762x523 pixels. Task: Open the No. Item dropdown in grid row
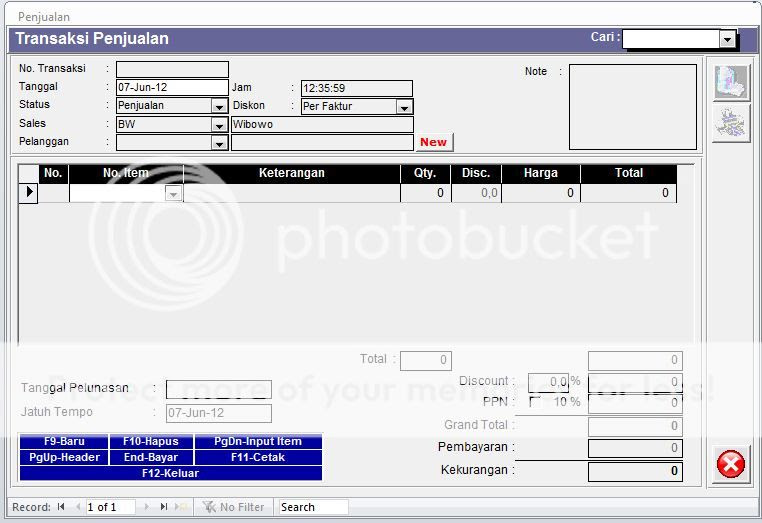(x=174, y=193)
